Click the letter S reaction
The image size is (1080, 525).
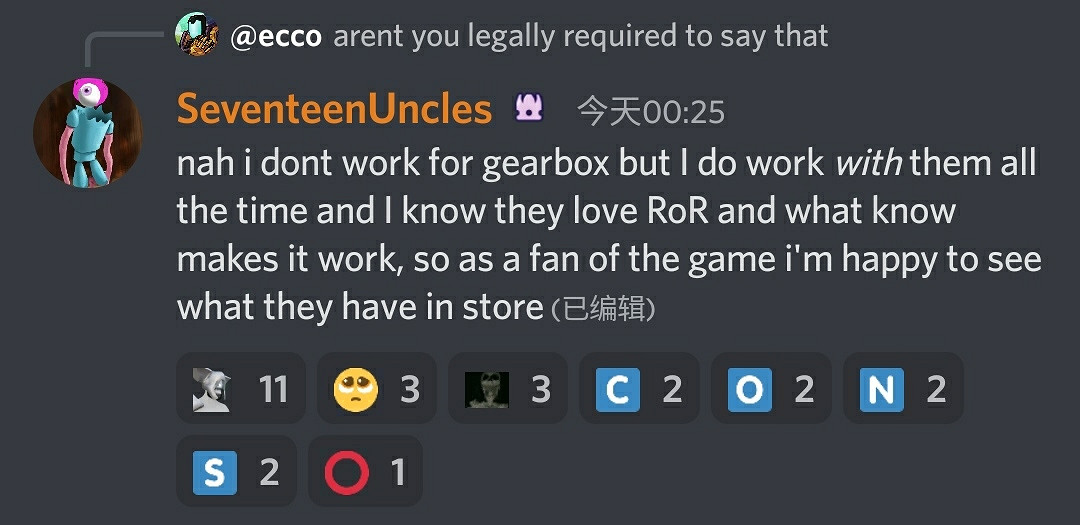[x=236, y=472]
